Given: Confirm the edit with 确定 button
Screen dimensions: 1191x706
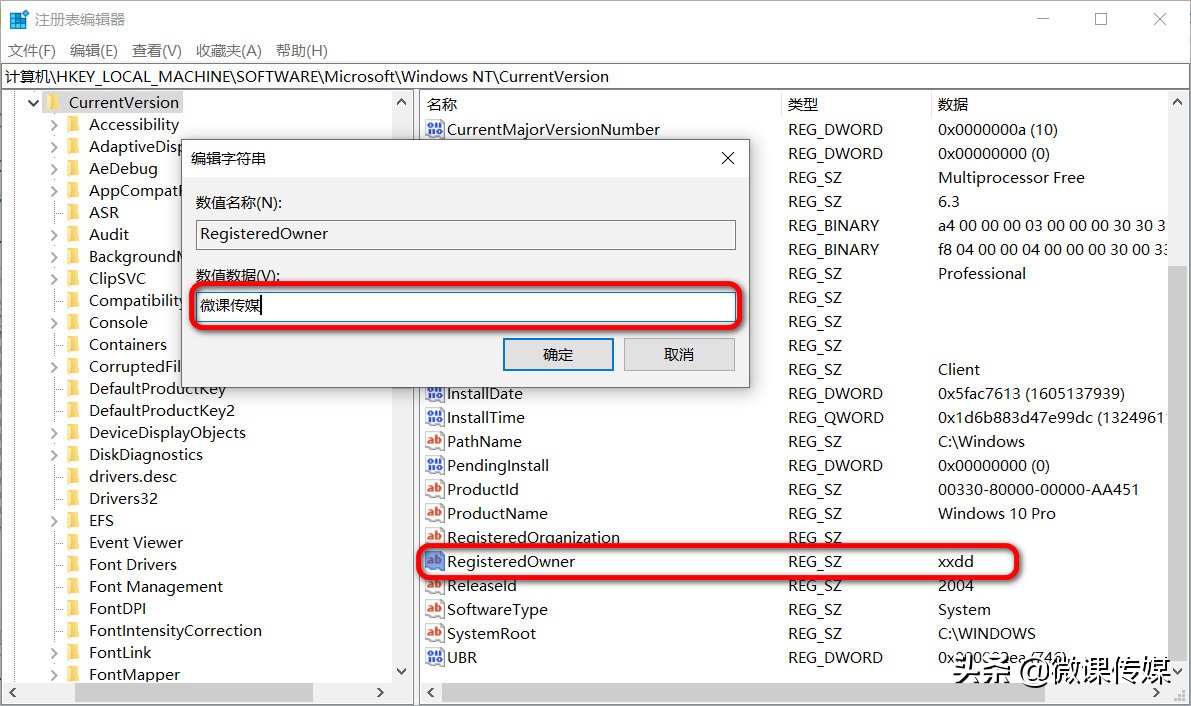Looking at the screenshot, I should tap(558, 354).
